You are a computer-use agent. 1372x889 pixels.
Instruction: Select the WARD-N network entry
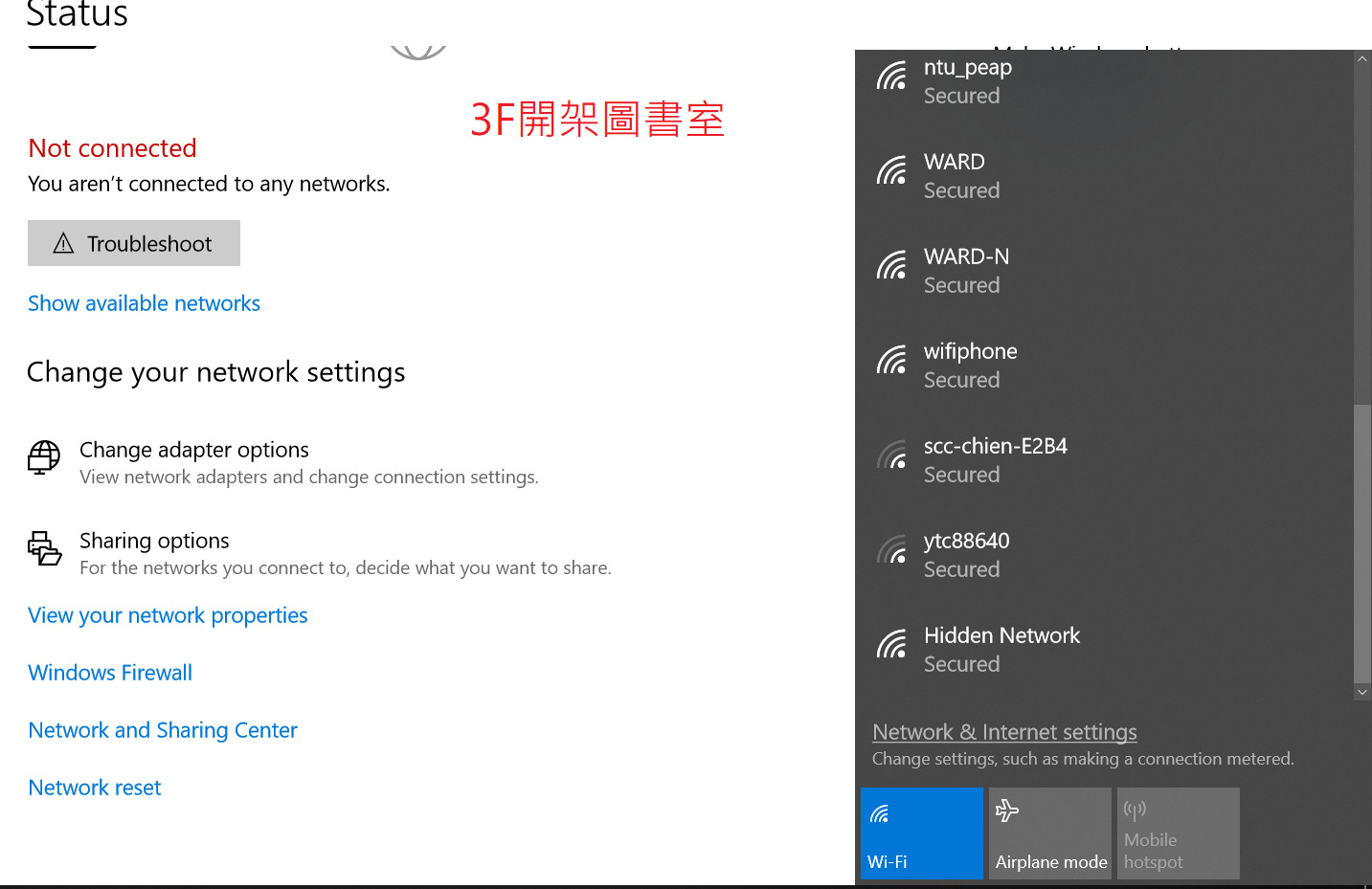1101,271
